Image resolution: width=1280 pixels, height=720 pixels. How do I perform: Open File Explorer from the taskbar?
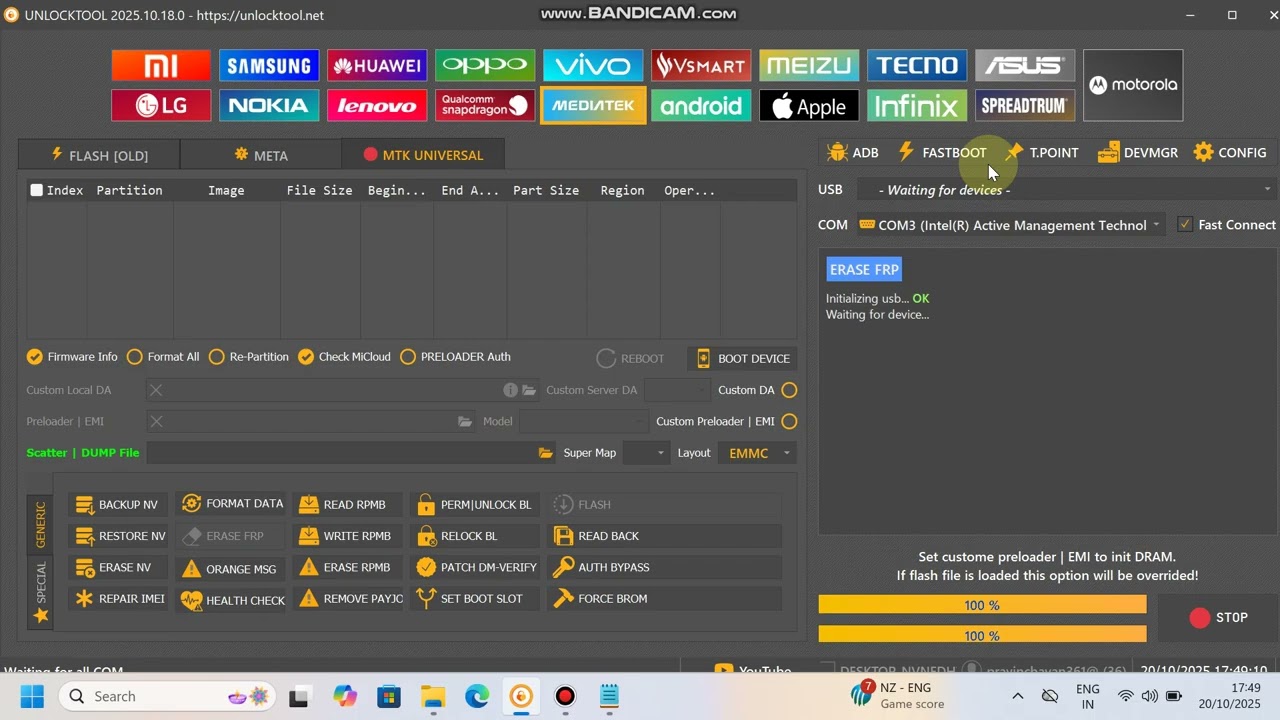(x=432, y=696)
